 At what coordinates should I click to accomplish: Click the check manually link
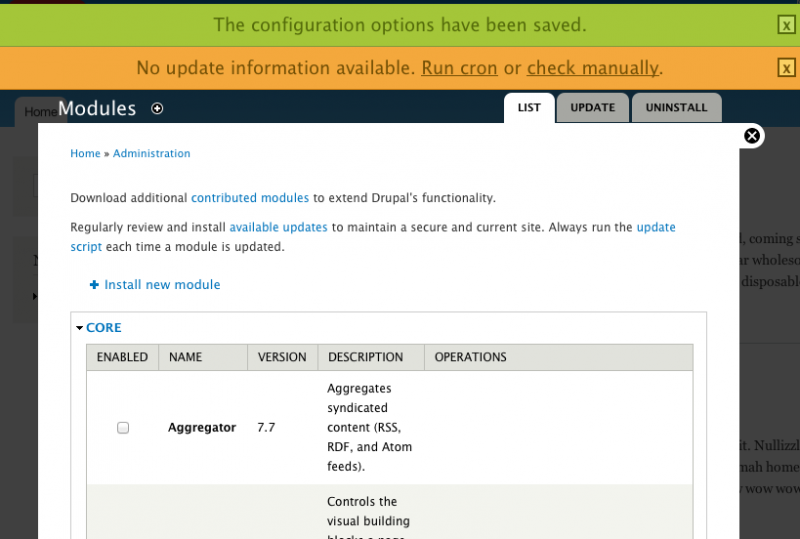(592, 68)
